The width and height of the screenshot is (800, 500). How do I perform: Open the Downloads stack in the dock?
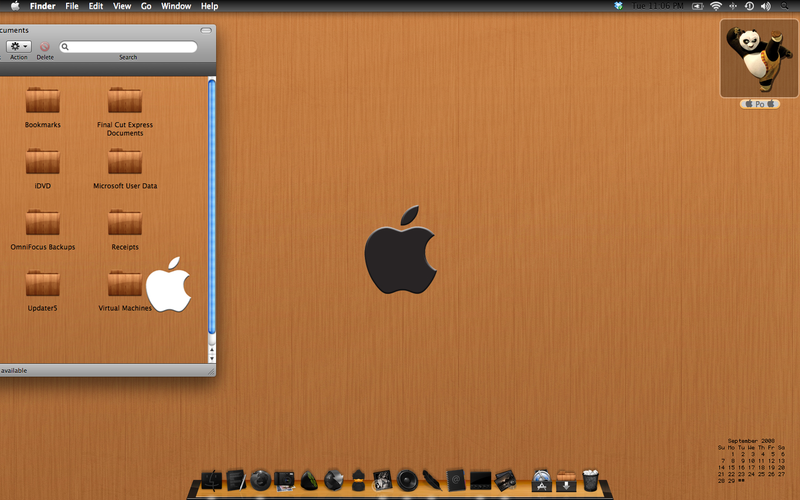pos(566,481)
